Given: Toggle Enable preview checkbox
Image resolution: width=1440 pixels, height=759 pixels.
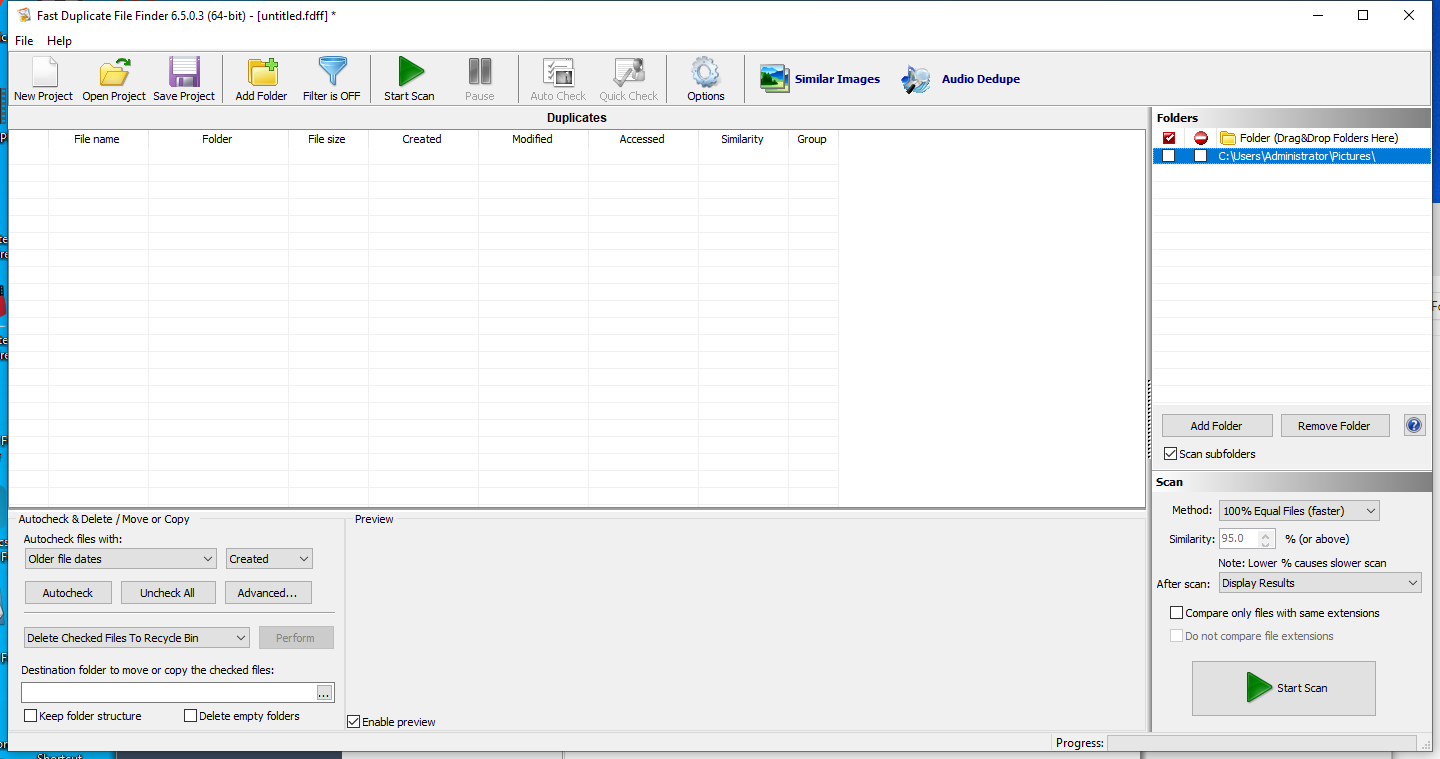Looking at the screenshot, I should coord(353,722).
